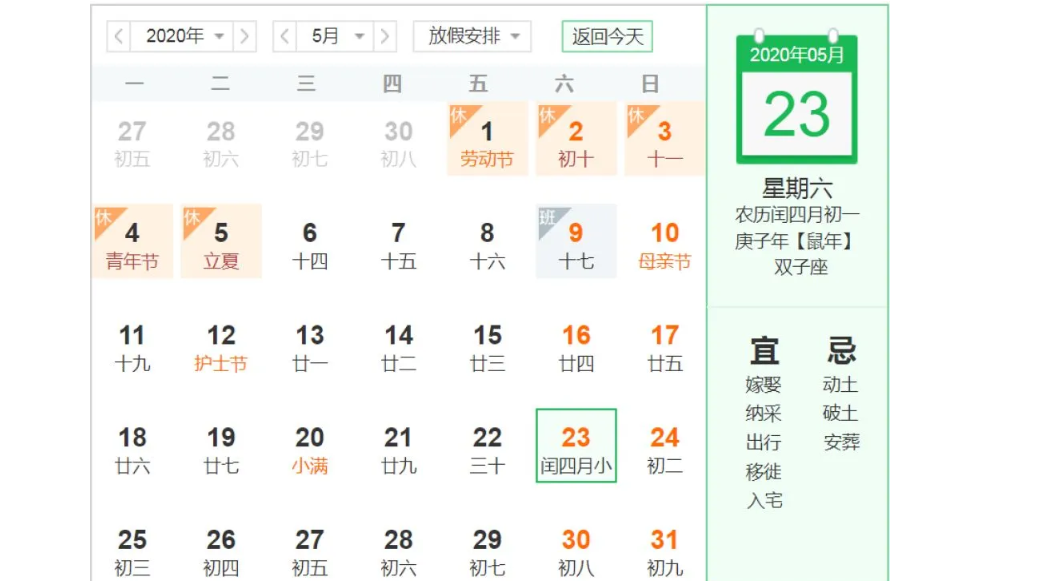Click the next year arrow

click(245, 37)
